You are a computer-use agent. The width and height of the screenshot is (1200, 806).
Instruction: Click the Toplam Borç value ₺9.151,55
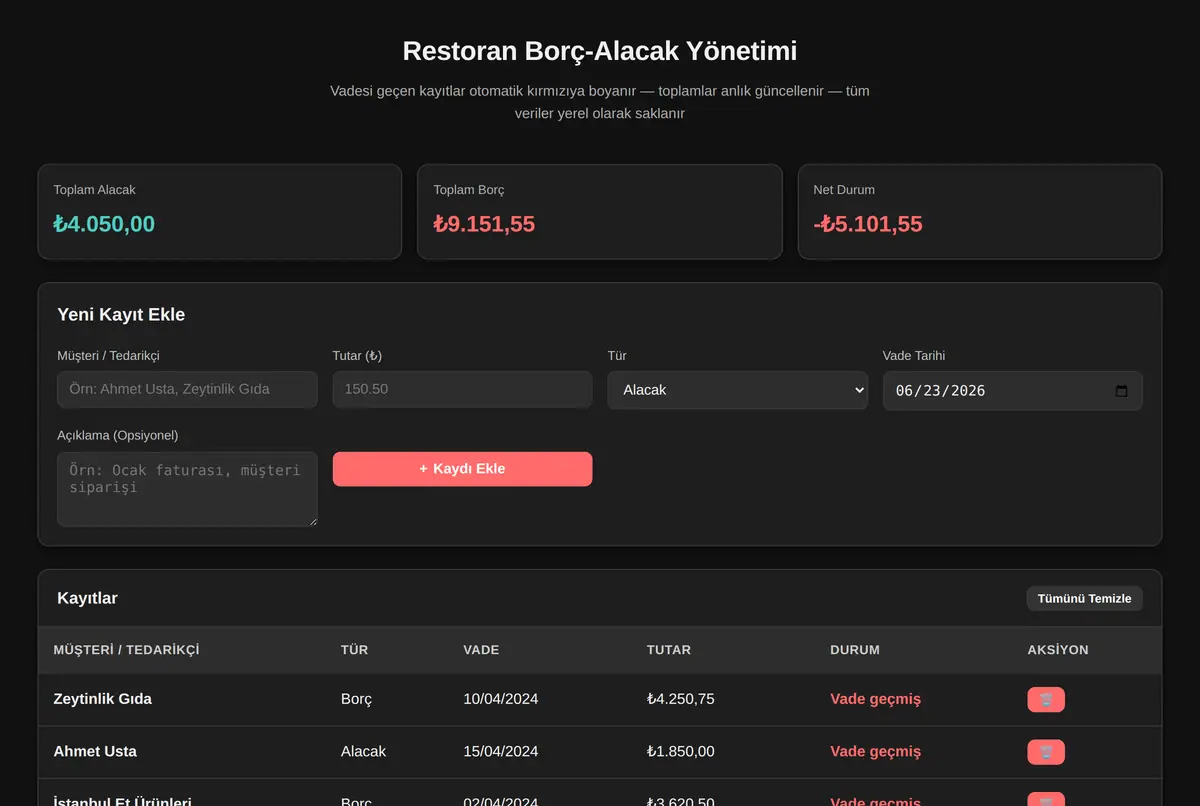click(x=484, y=224)
